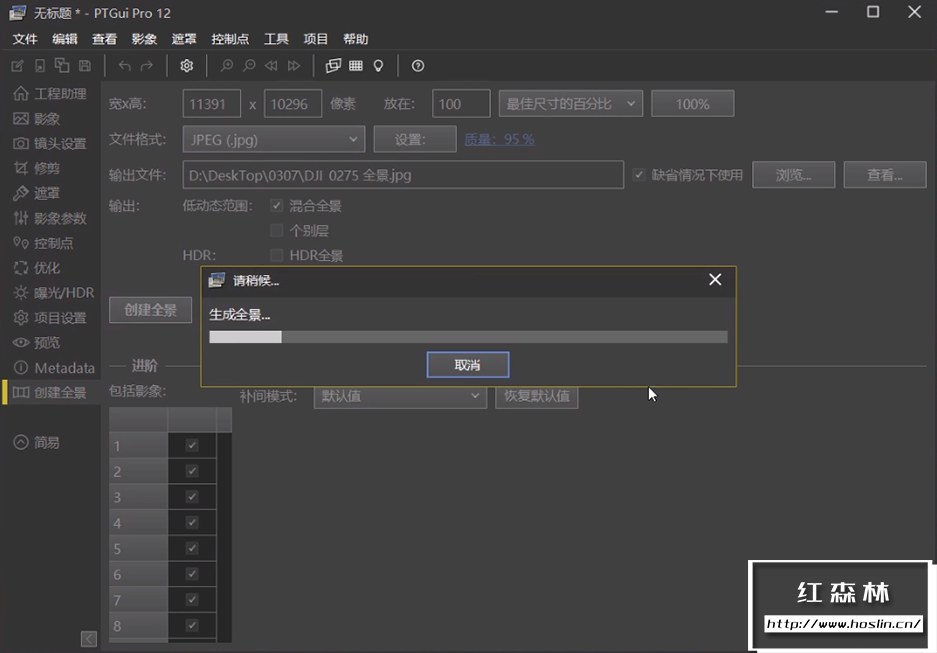Open the 帮助 menu

356,39
